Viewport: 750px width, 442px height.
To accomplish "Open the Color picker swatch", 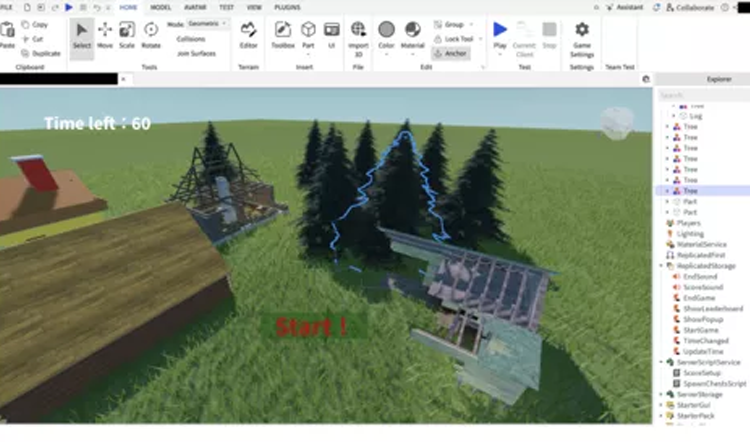I will click(x=386, y=34).
